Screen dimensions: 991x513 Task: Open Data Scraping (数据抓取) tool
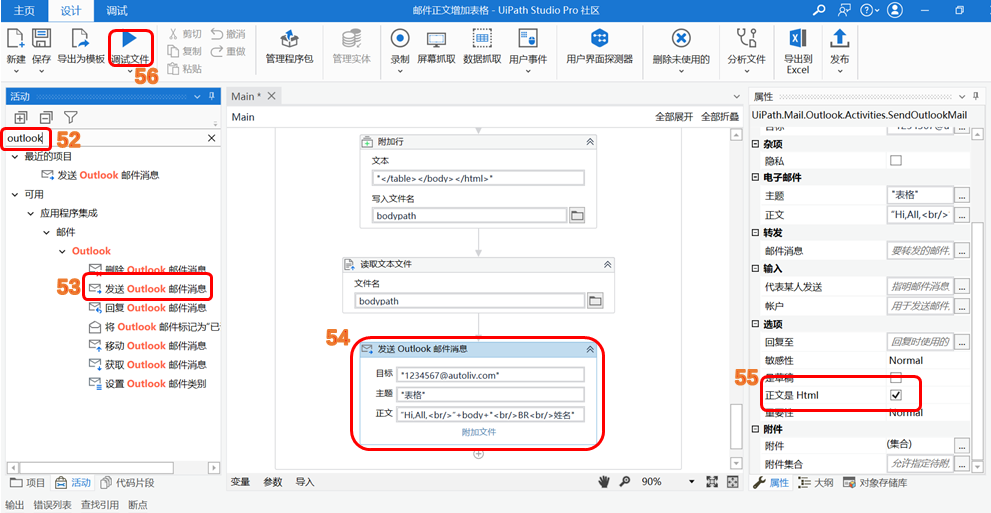482,39
